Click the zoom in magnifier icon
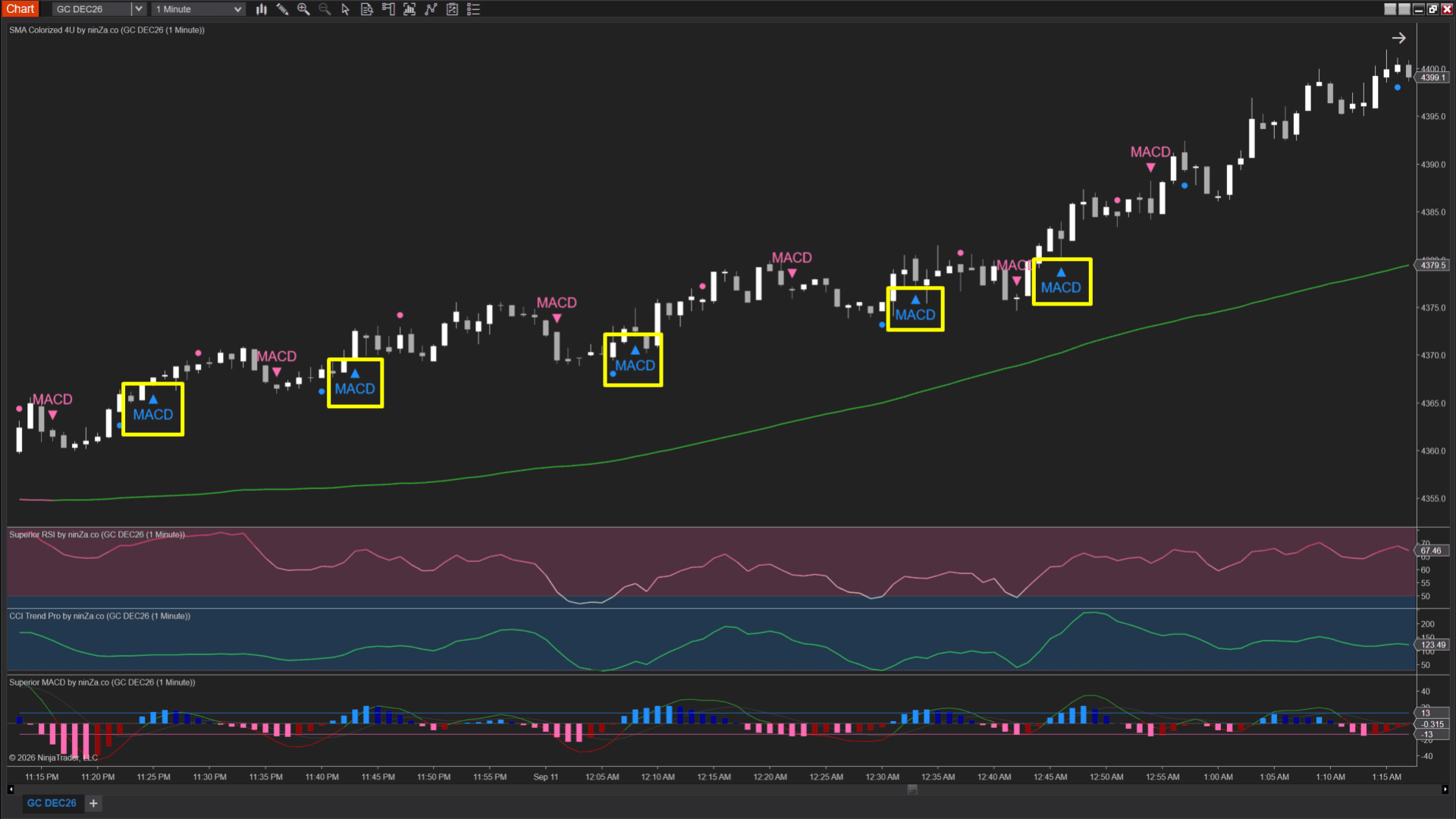This screenshot has height=819, width=1456. point(303,9)
